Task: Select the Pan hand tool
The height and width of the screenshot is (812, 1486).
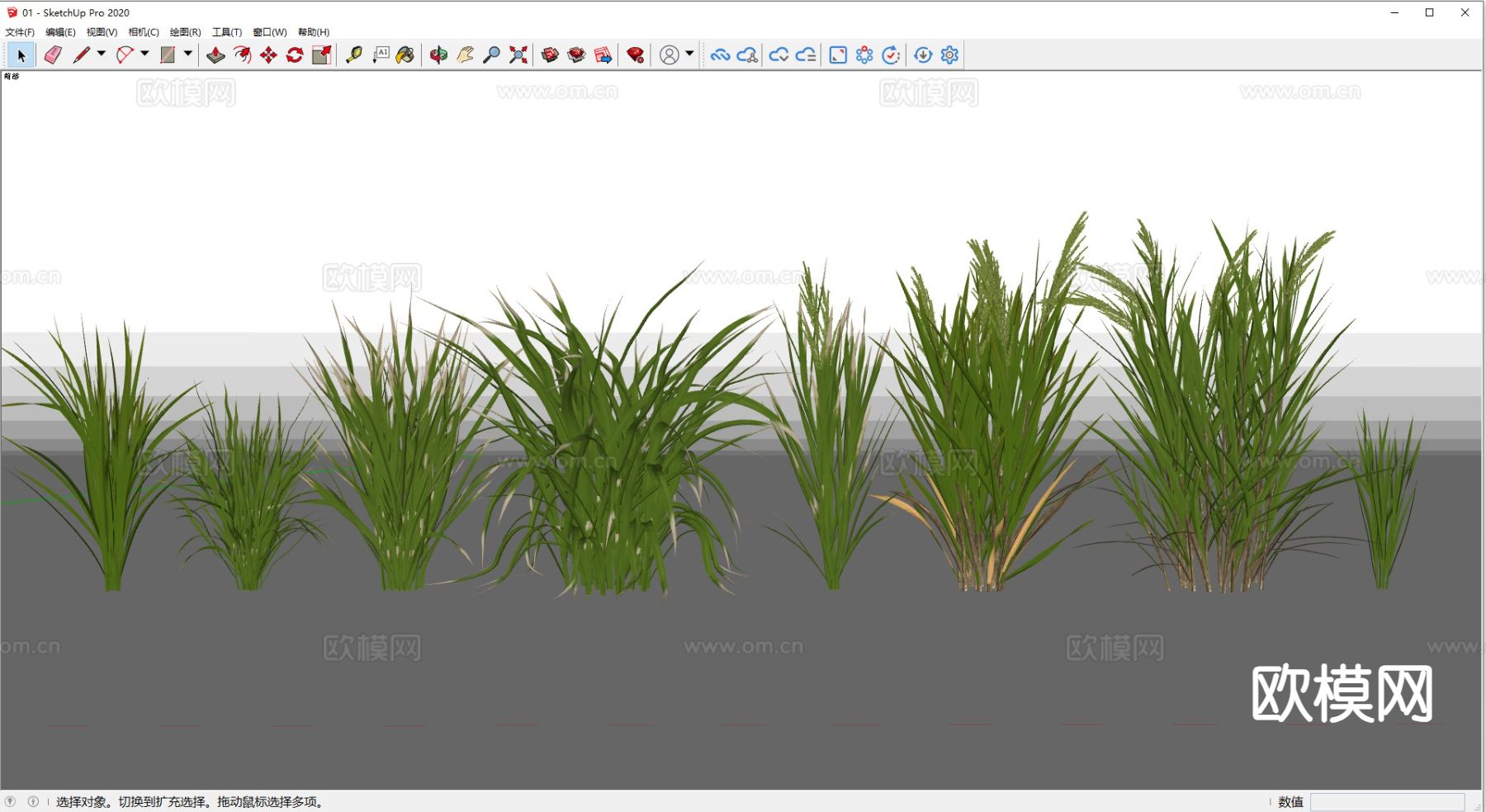Action: 465,55
